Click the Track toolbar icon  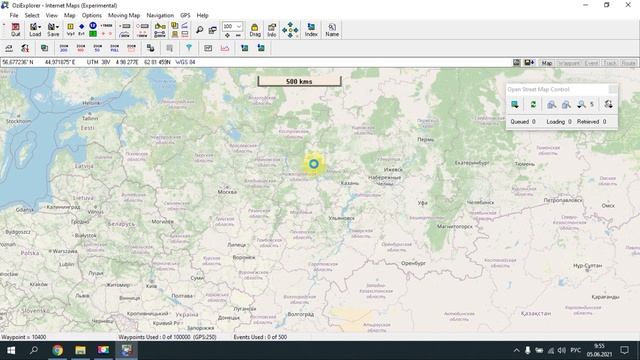point(107,26)
